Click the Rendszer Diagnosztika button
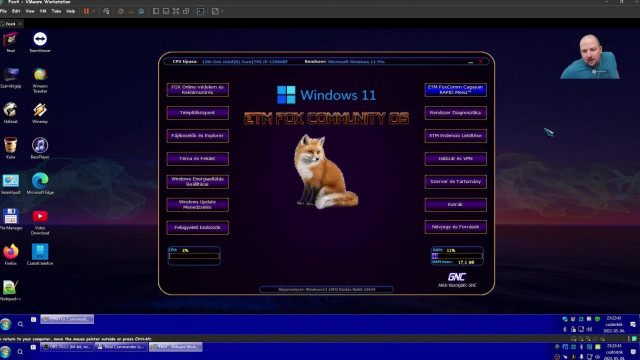Image resolution: width=640 pixels, height=360 pixels. [x=456, y=113]
